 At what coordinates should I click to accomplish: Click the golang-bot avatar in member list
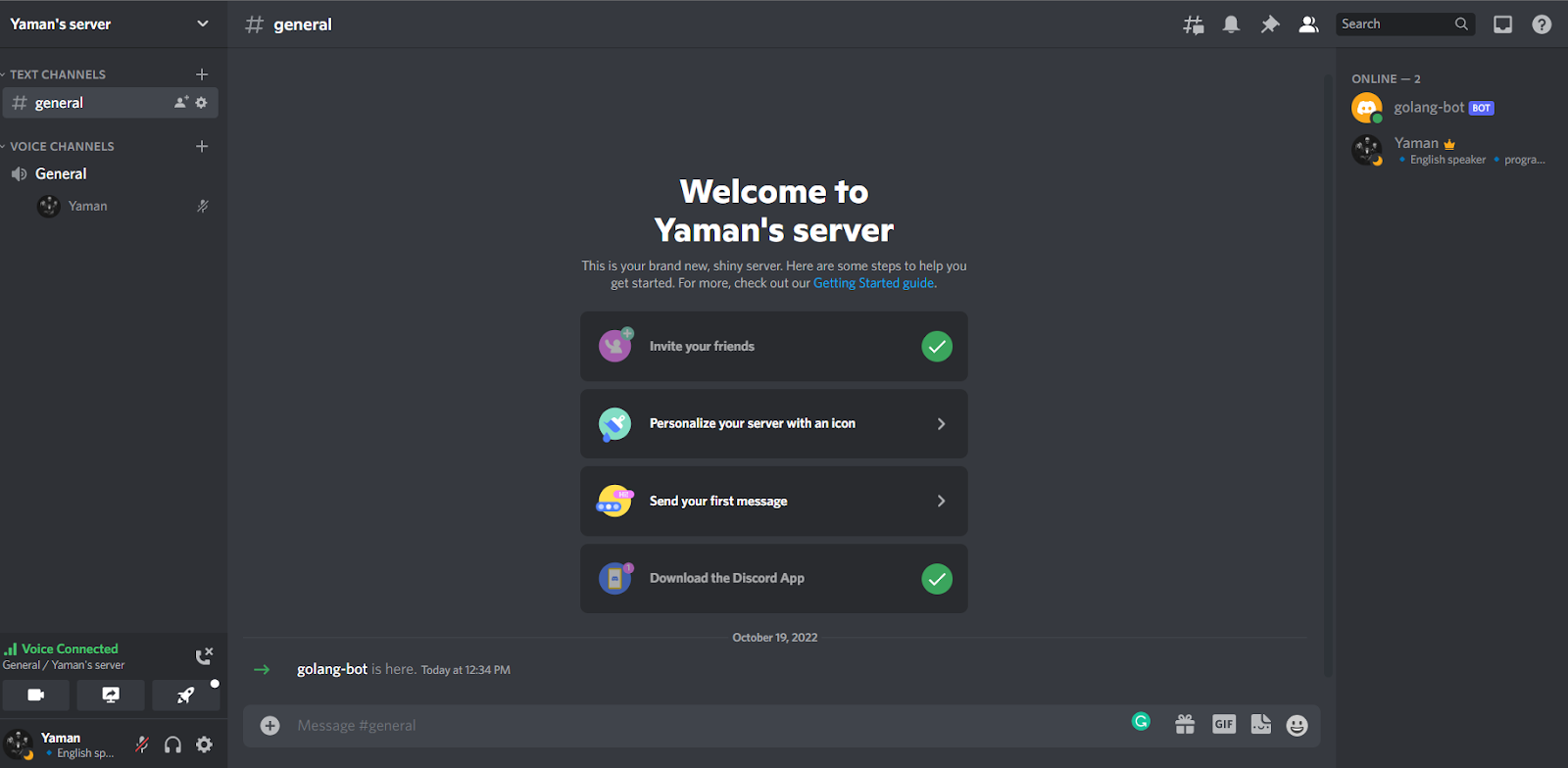tap(1367, 108)
